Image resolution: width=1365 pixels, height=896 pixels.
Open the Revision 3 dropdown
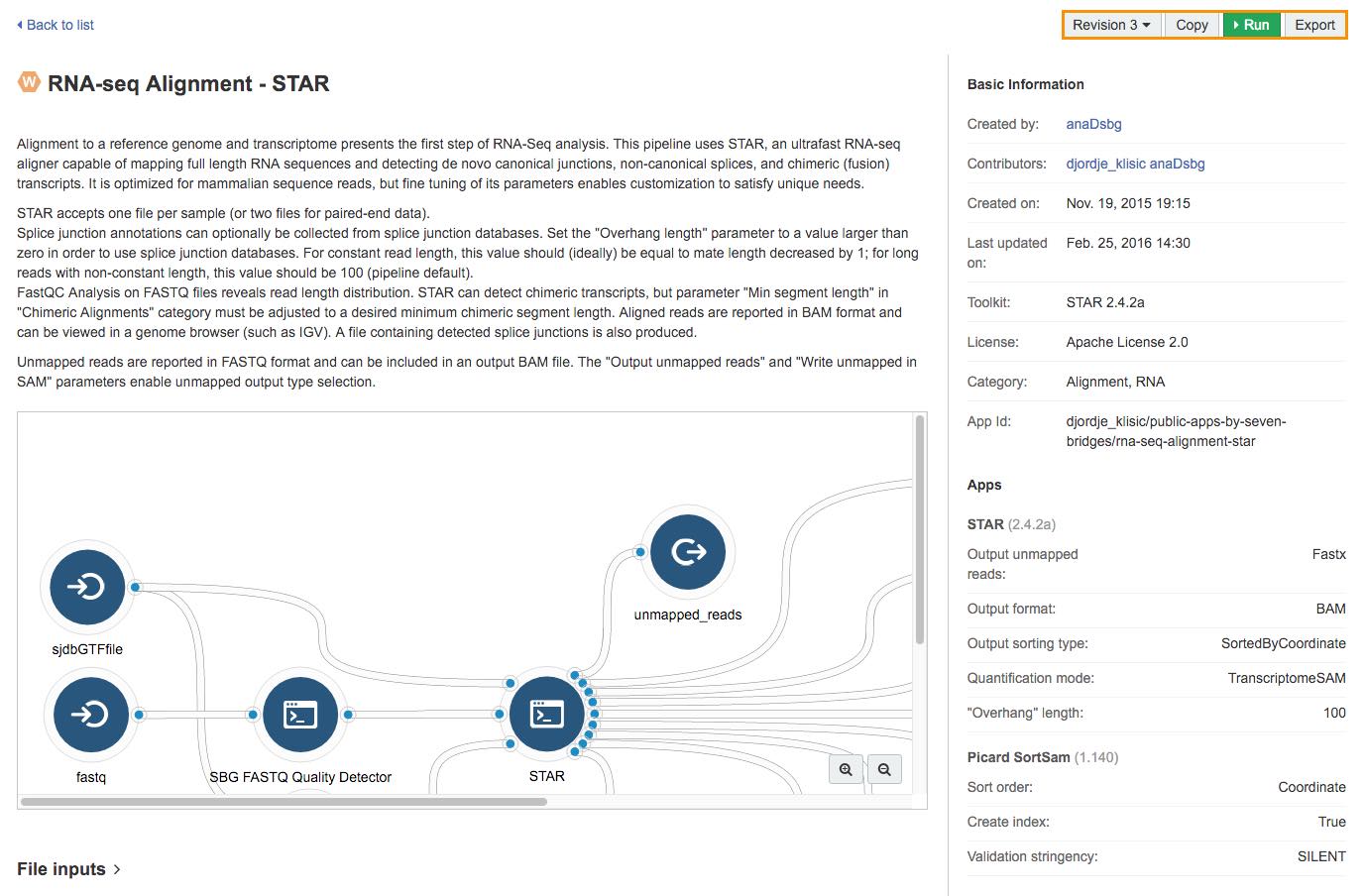(1111, 25)
